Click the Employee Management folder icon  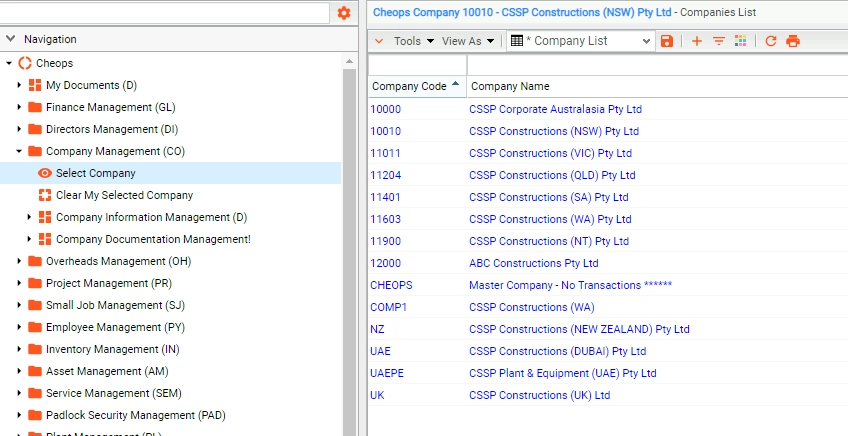pyautogui.click(x=35, y=327)
